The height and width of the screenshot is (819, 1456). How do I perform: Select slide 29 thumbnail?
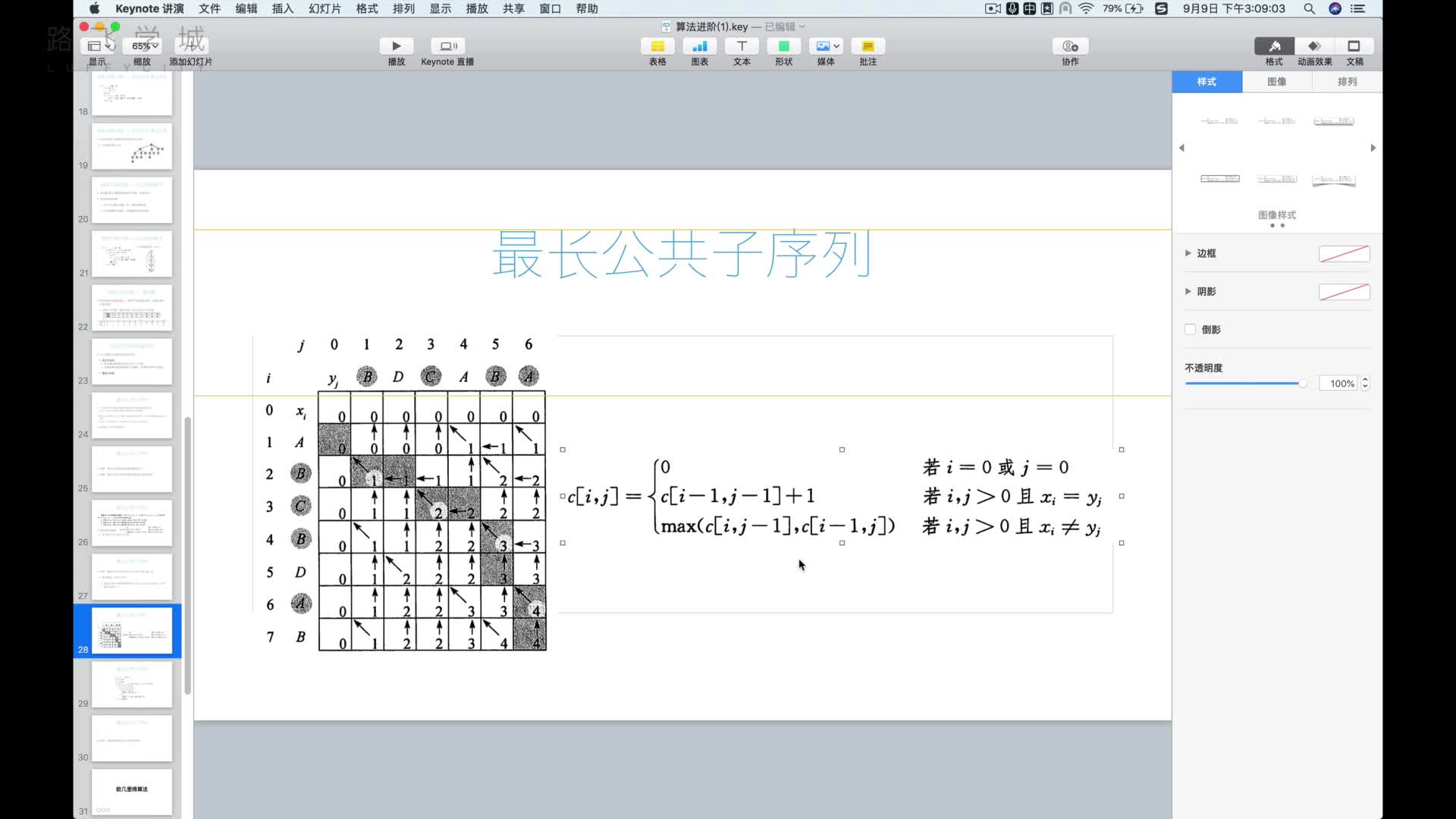click(x=132, y=684)
